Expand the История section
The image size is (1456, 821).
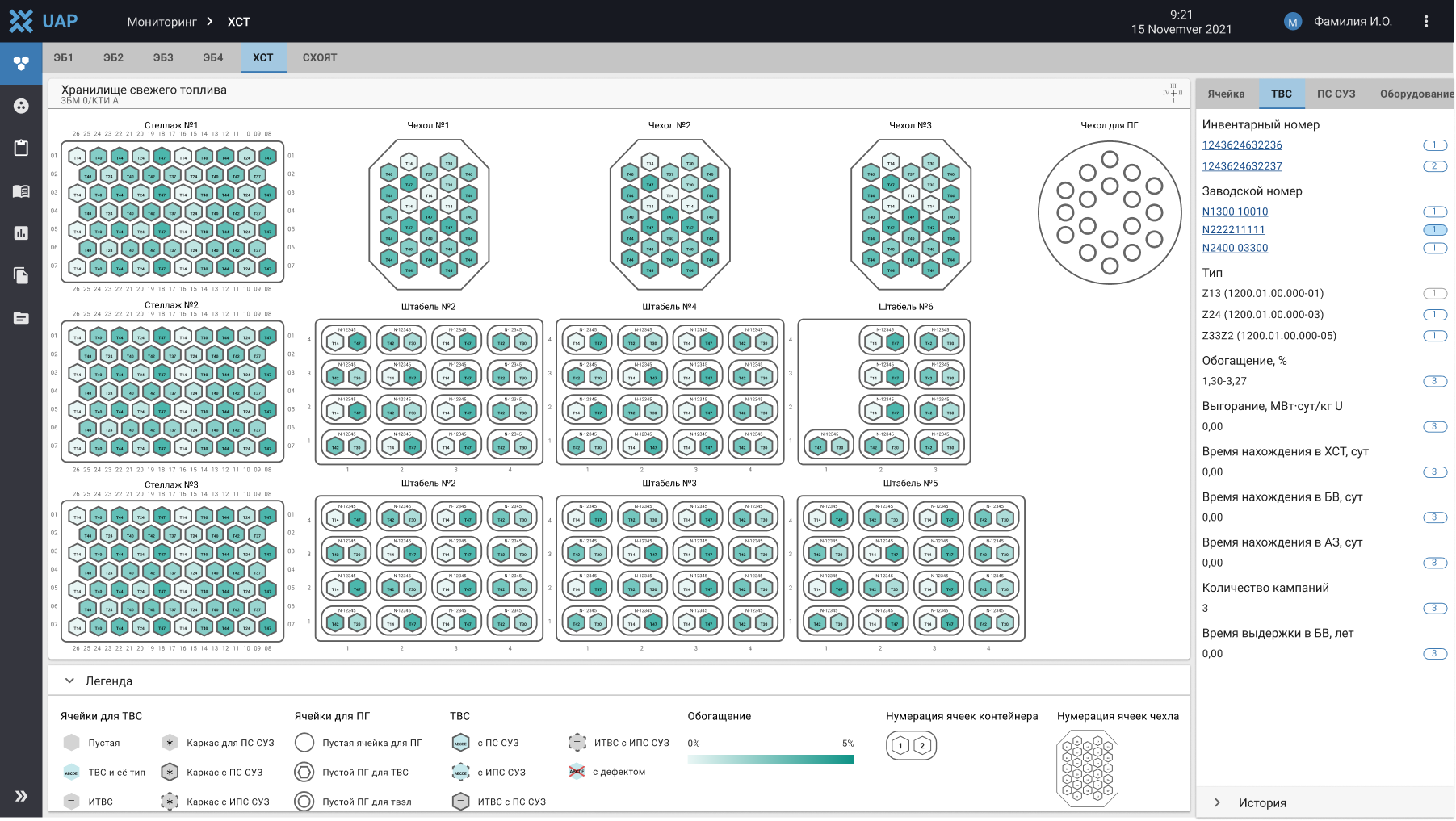[1217, 802]
